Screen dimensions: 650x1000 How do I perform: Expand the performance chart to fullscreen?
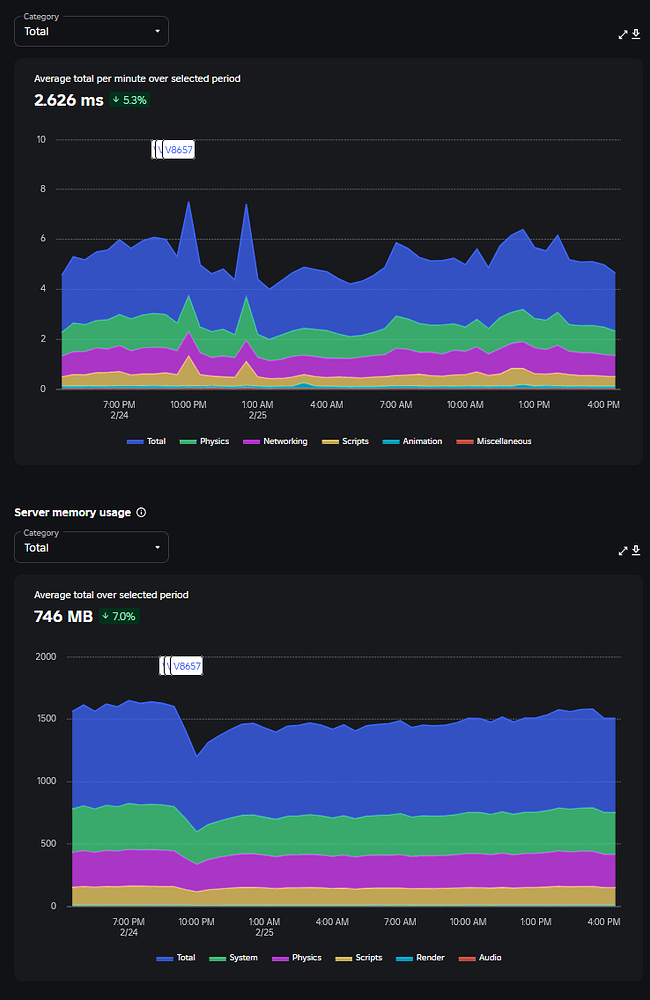pyautogui.click(x=622, y=34)
